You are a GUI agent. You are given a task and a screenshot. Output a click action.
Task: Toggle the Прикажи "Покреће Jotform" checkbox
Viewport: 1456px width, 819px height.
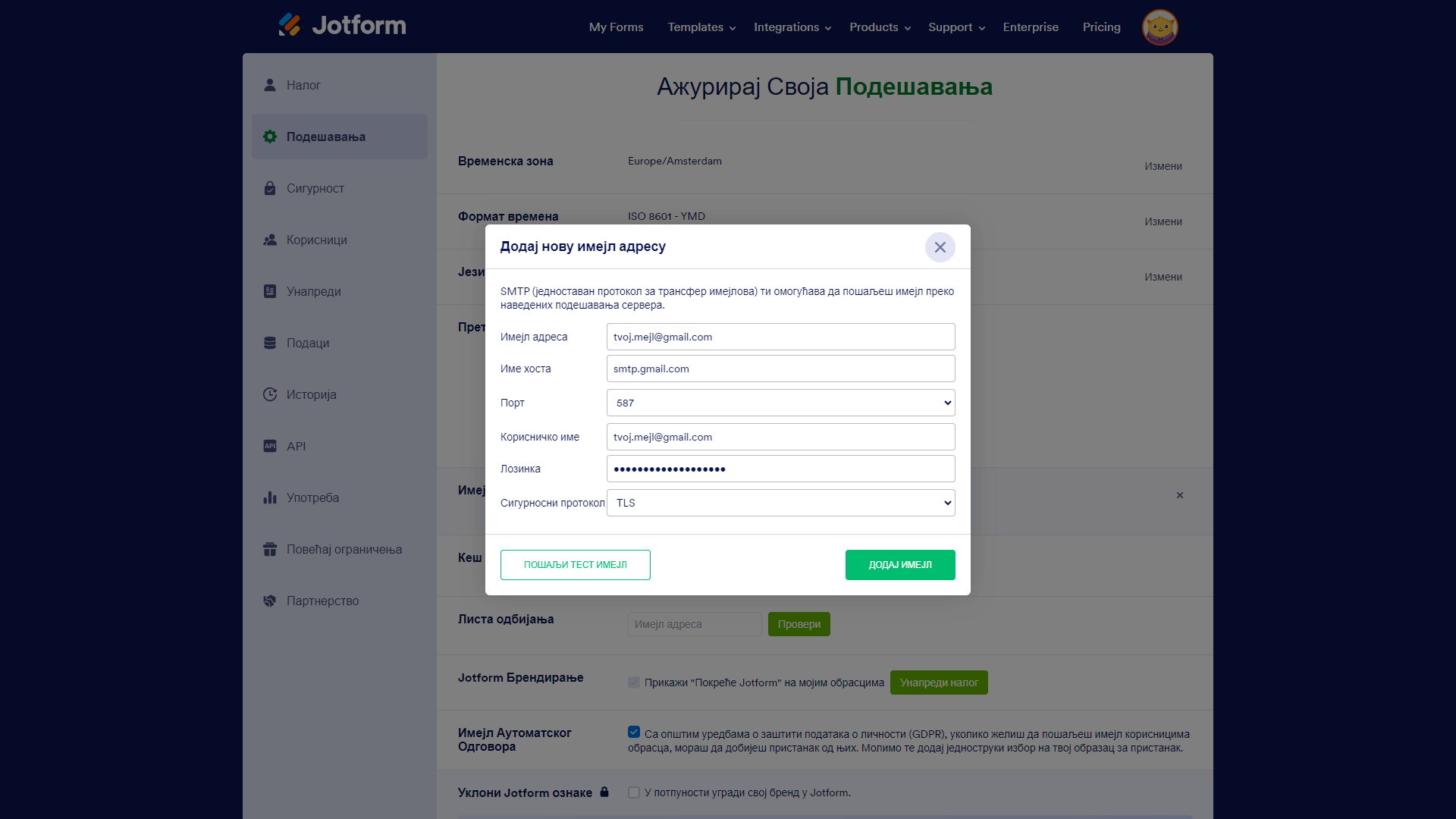click(x=634, y=682)
